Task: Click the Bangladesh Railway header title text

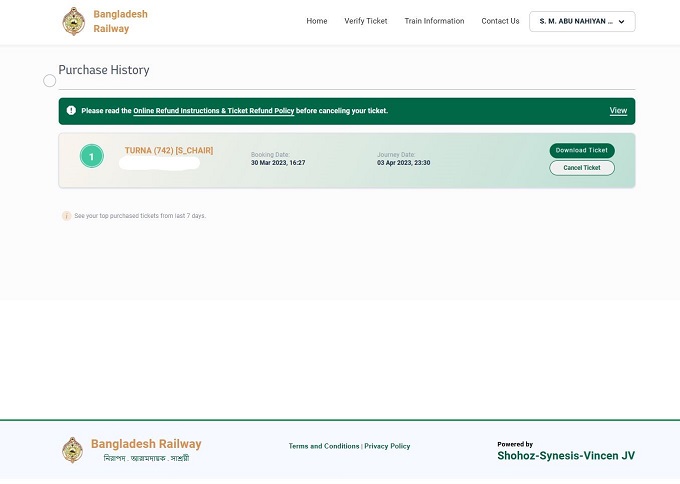Action: pyautogui.click(x=120, y=21)
